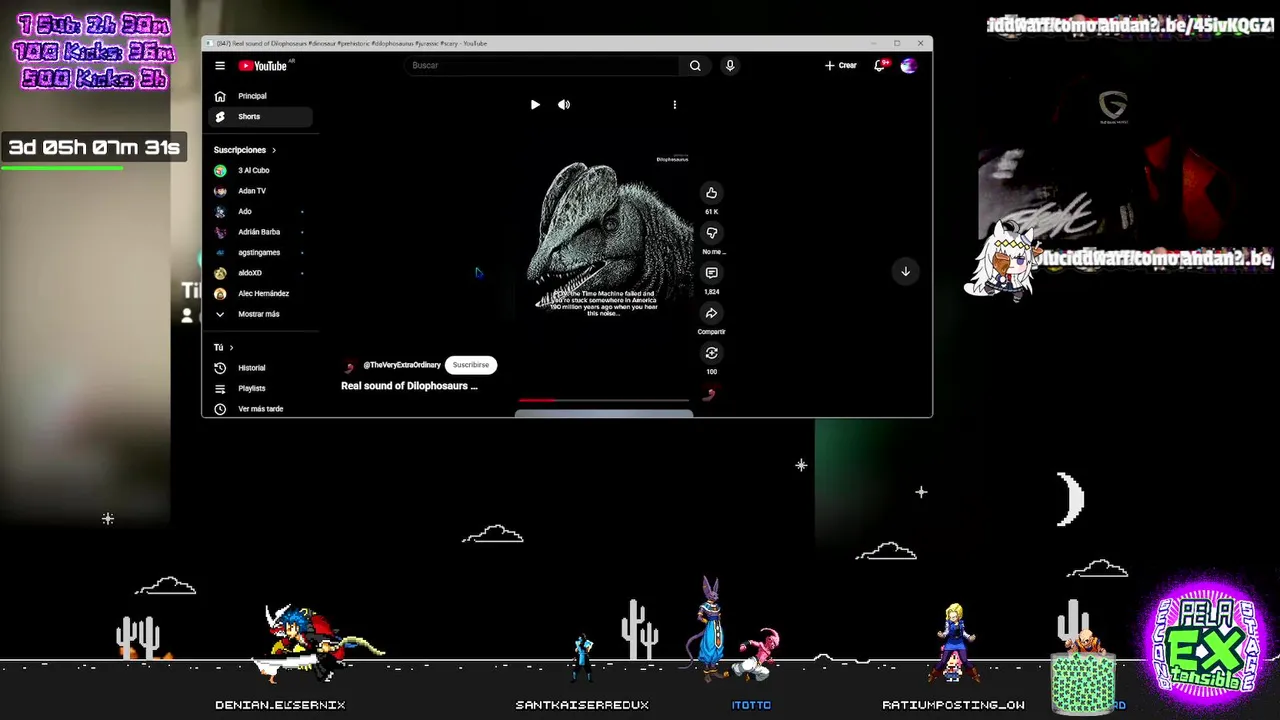Screen dimensions: 1280x720
Task: Mute the Short using the speaker icon
Action: [x=564, y=105]
